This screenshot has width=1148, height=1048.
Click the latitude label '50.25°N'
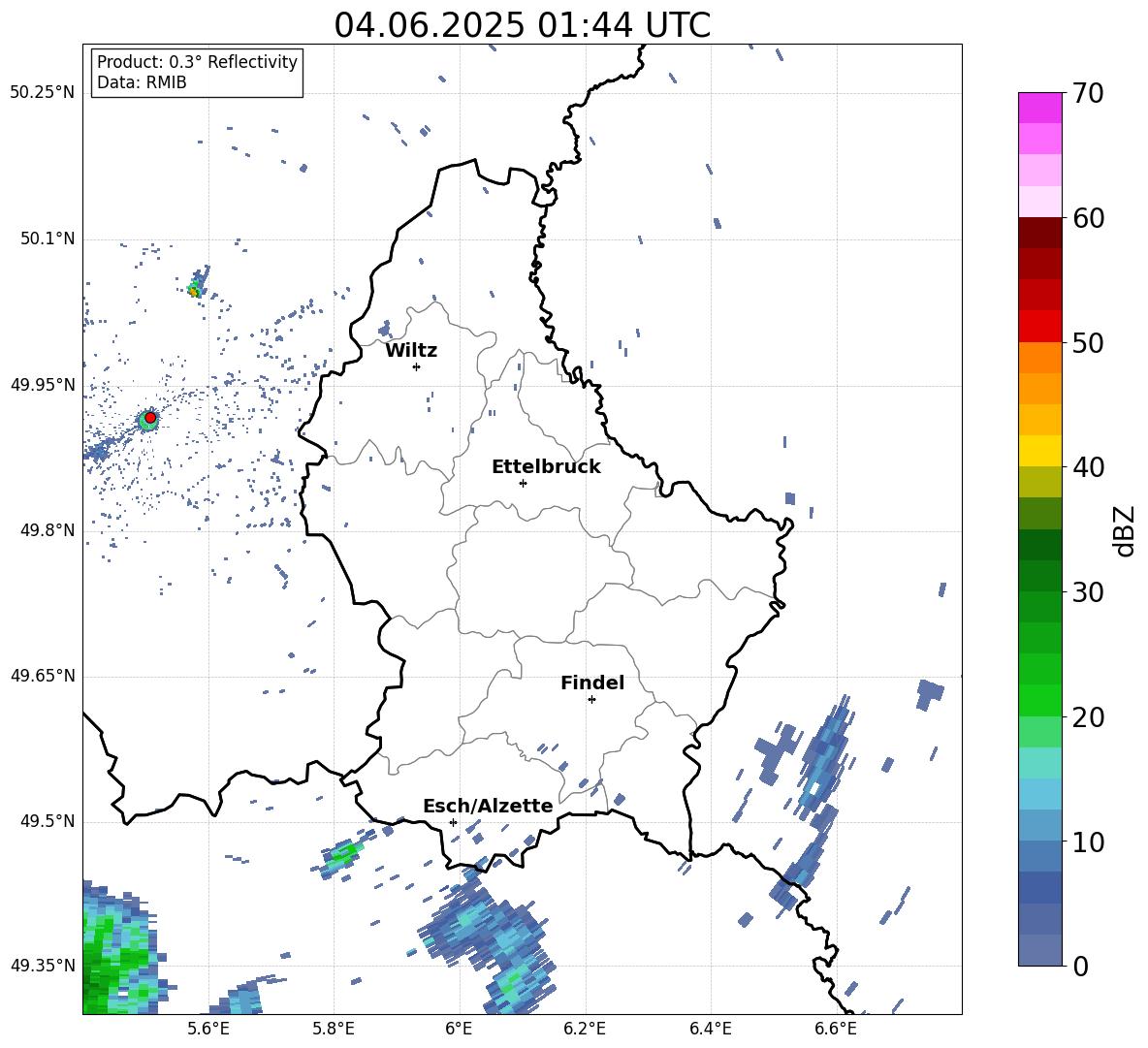tap(43, 93)
